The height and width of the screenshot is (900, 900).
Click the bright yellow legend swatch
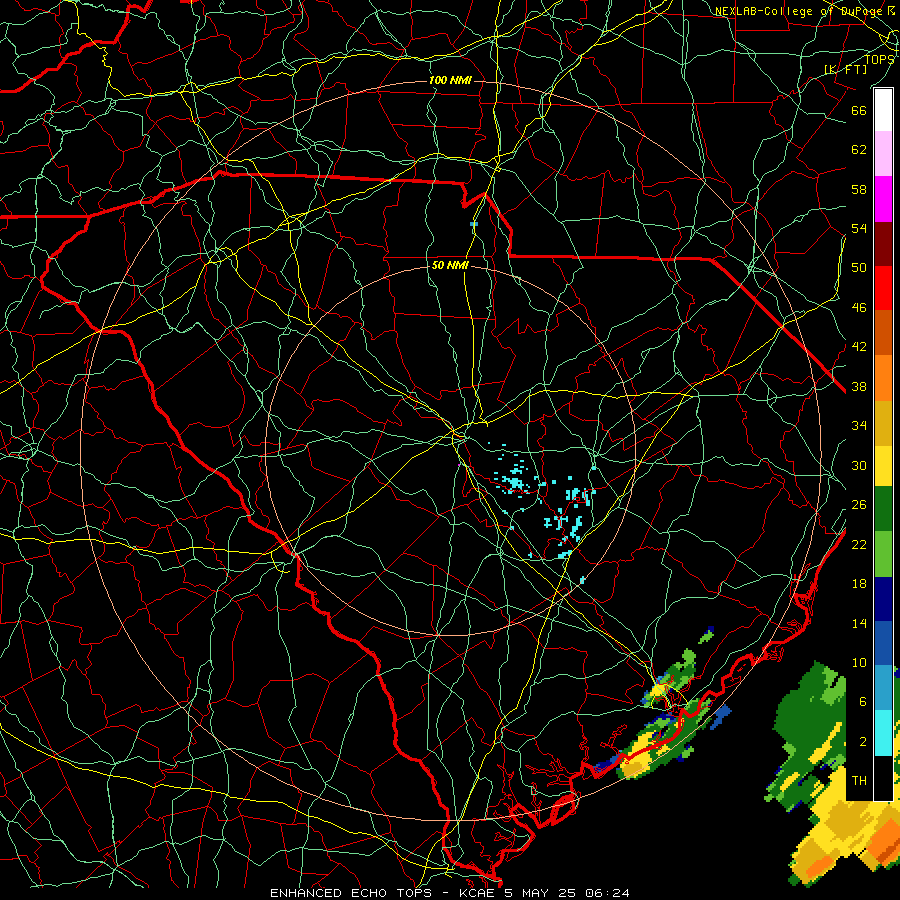883,465
